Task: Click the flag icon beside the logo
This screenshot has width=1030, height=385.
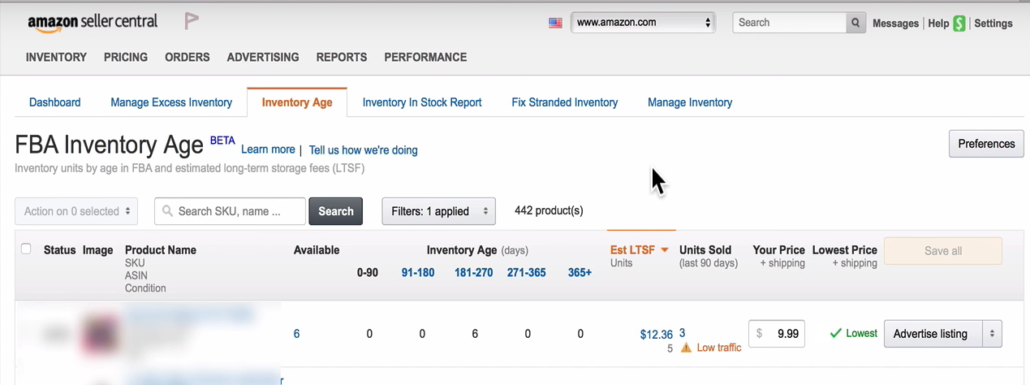Action: (191, 22)
